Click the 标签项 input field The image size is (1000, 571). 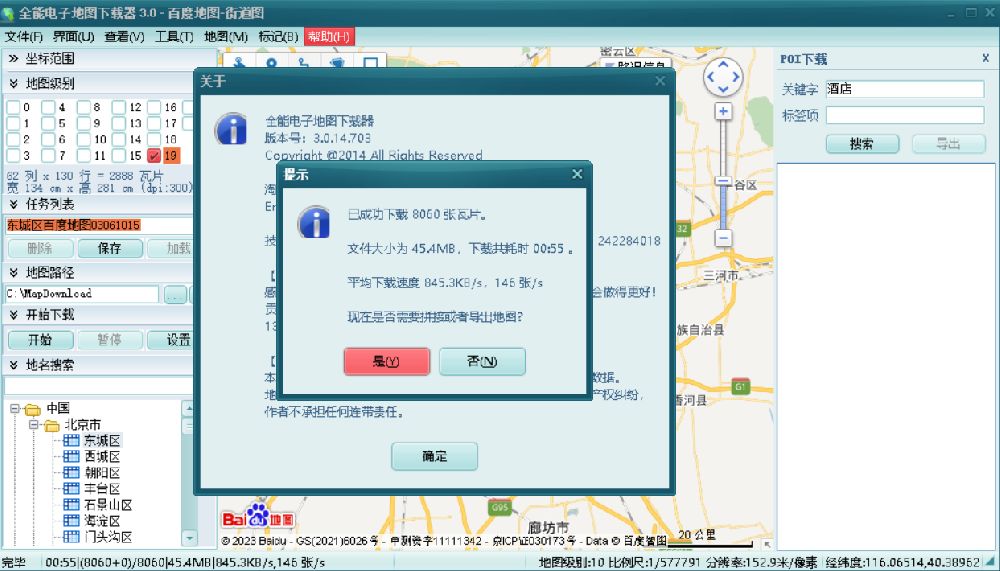point(905,115)
